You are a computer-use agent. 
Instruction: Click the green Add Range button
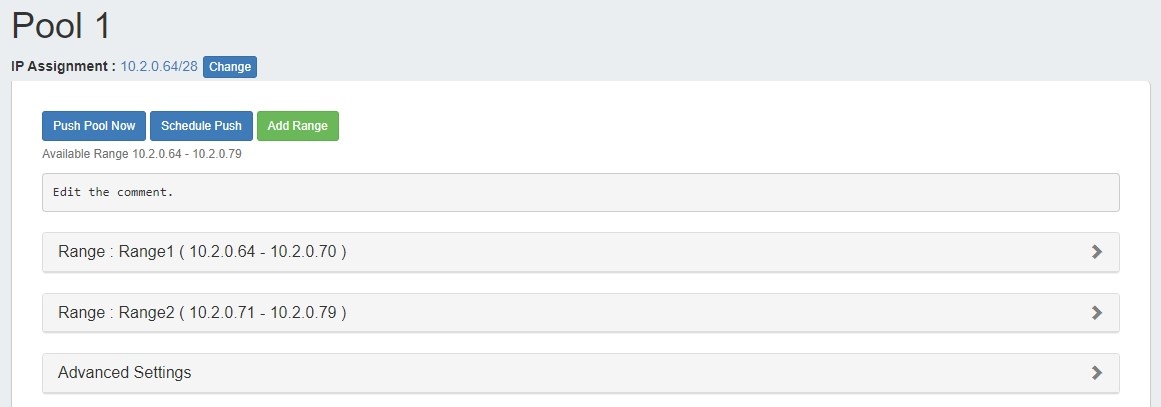297,126
